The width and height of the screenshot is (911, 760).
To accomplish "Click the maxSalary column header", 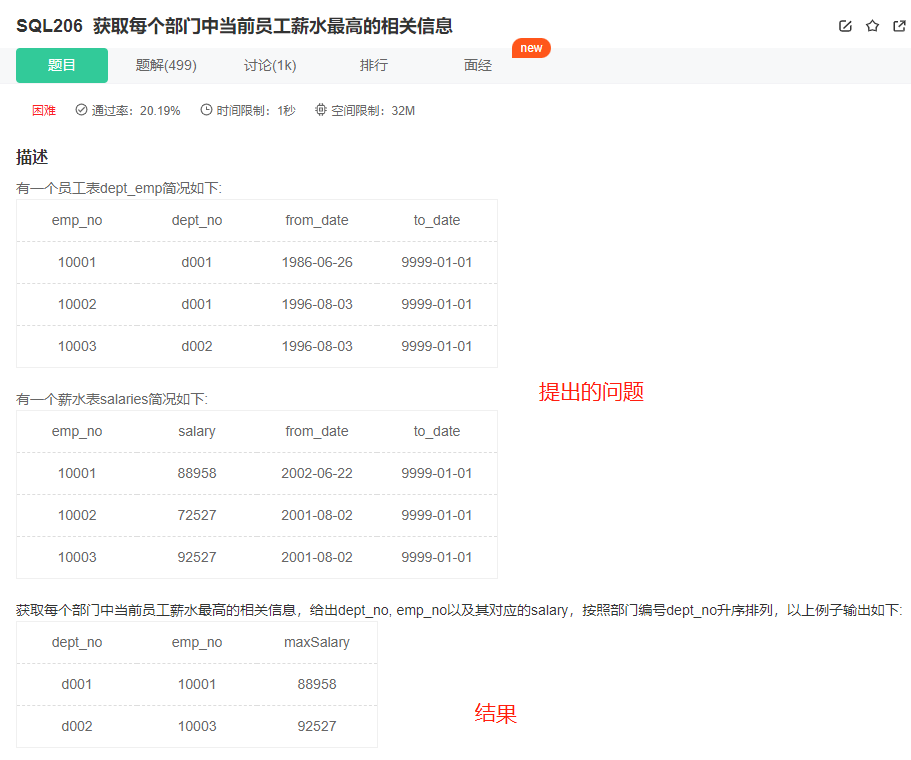I will point(317,642).
